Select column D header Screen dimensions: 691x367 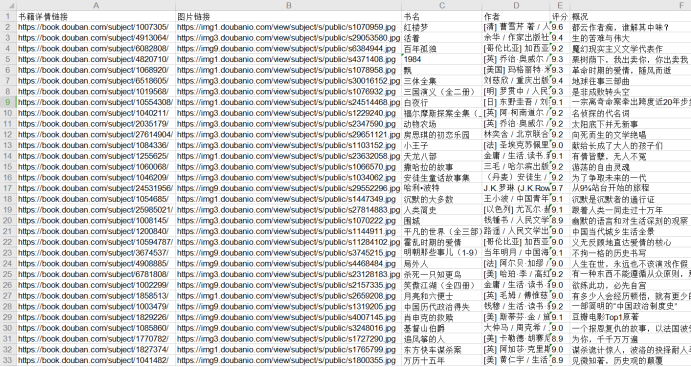click(516, 5)
